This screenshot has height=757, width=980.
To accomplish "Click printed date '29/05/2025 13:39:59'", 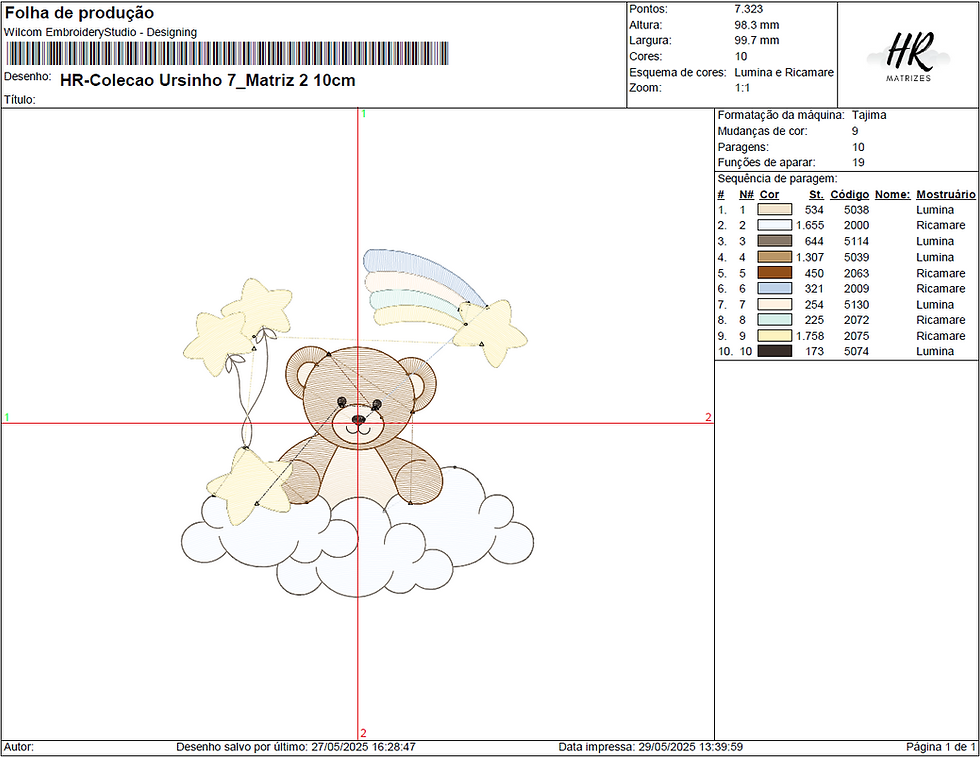I will pyautogui.click(x=691, y=747).
